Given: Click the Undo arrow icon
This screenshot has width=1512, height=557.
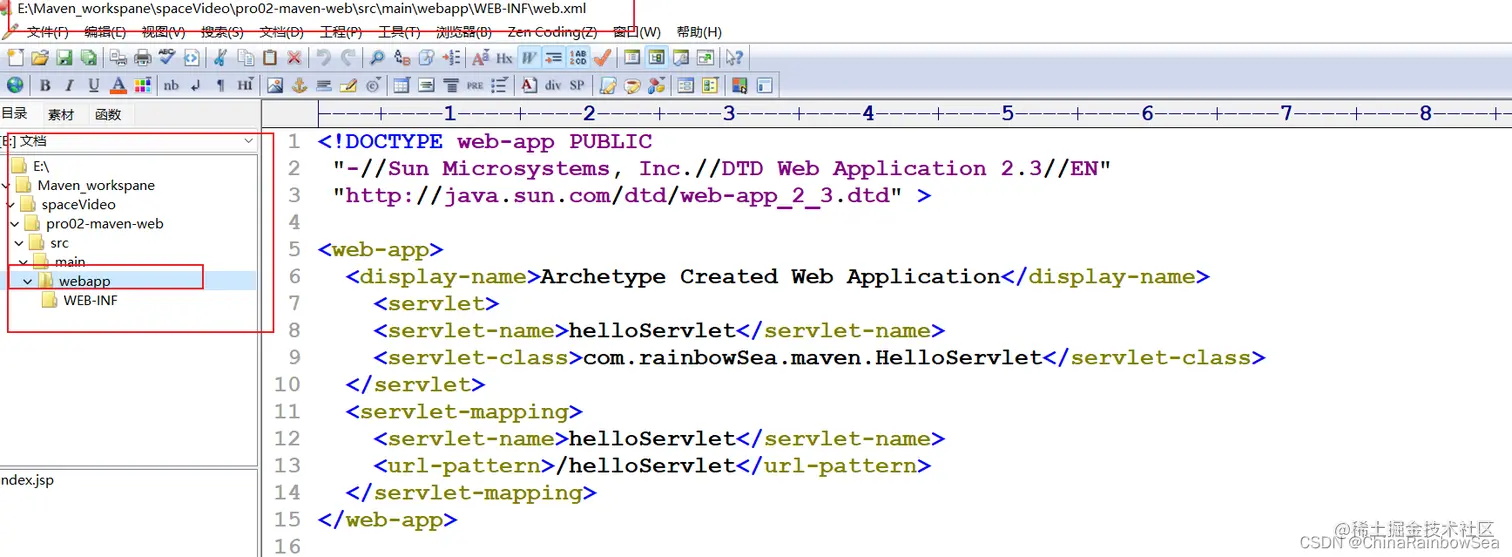Looking at the screenshot, I should [x=322, y=58].
